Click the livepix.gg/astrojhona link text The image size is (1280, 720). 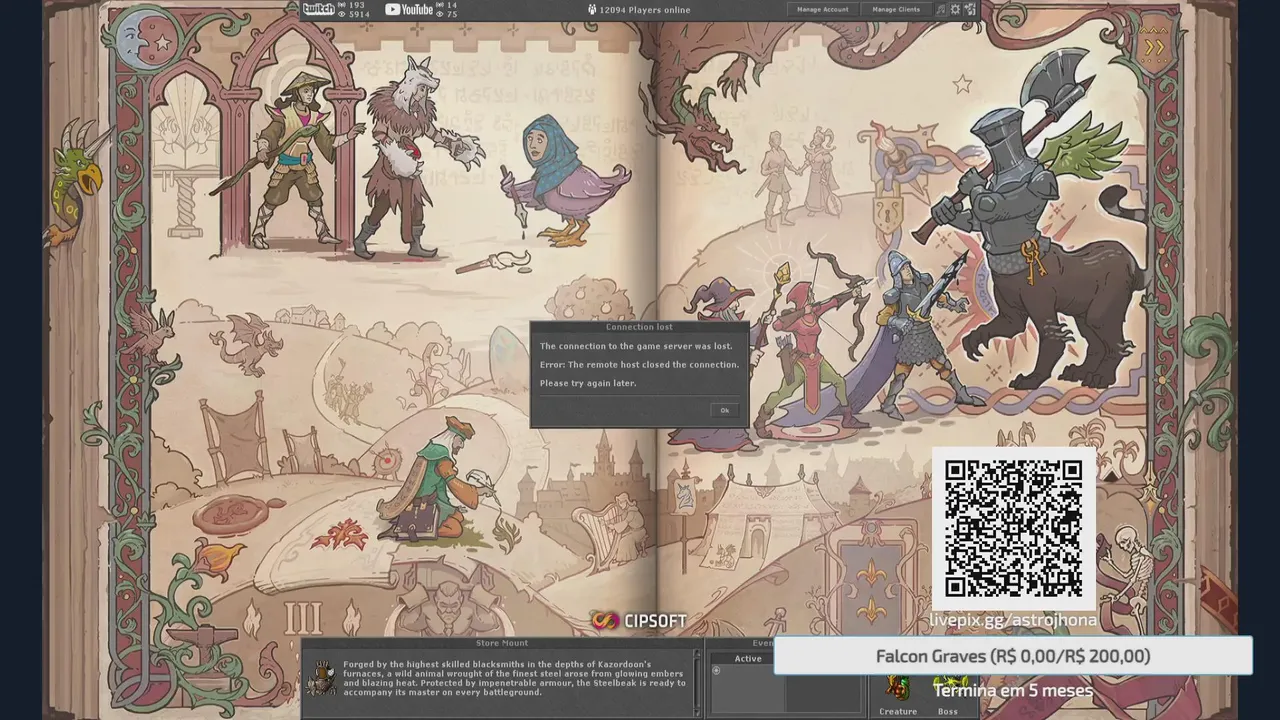coord(1013,620)
